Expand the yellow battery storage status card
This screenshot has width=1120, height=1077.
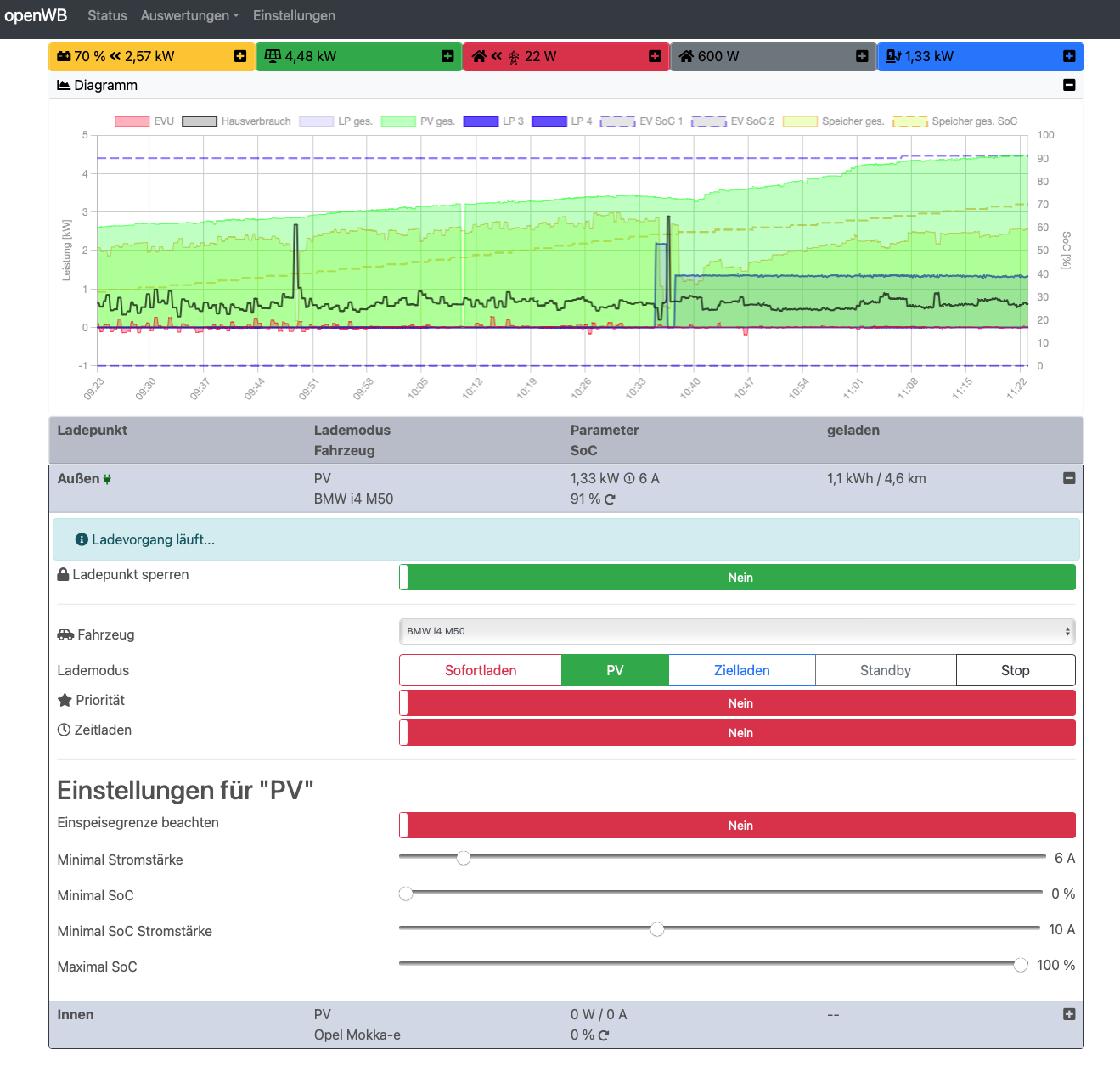tap(240, 56)
